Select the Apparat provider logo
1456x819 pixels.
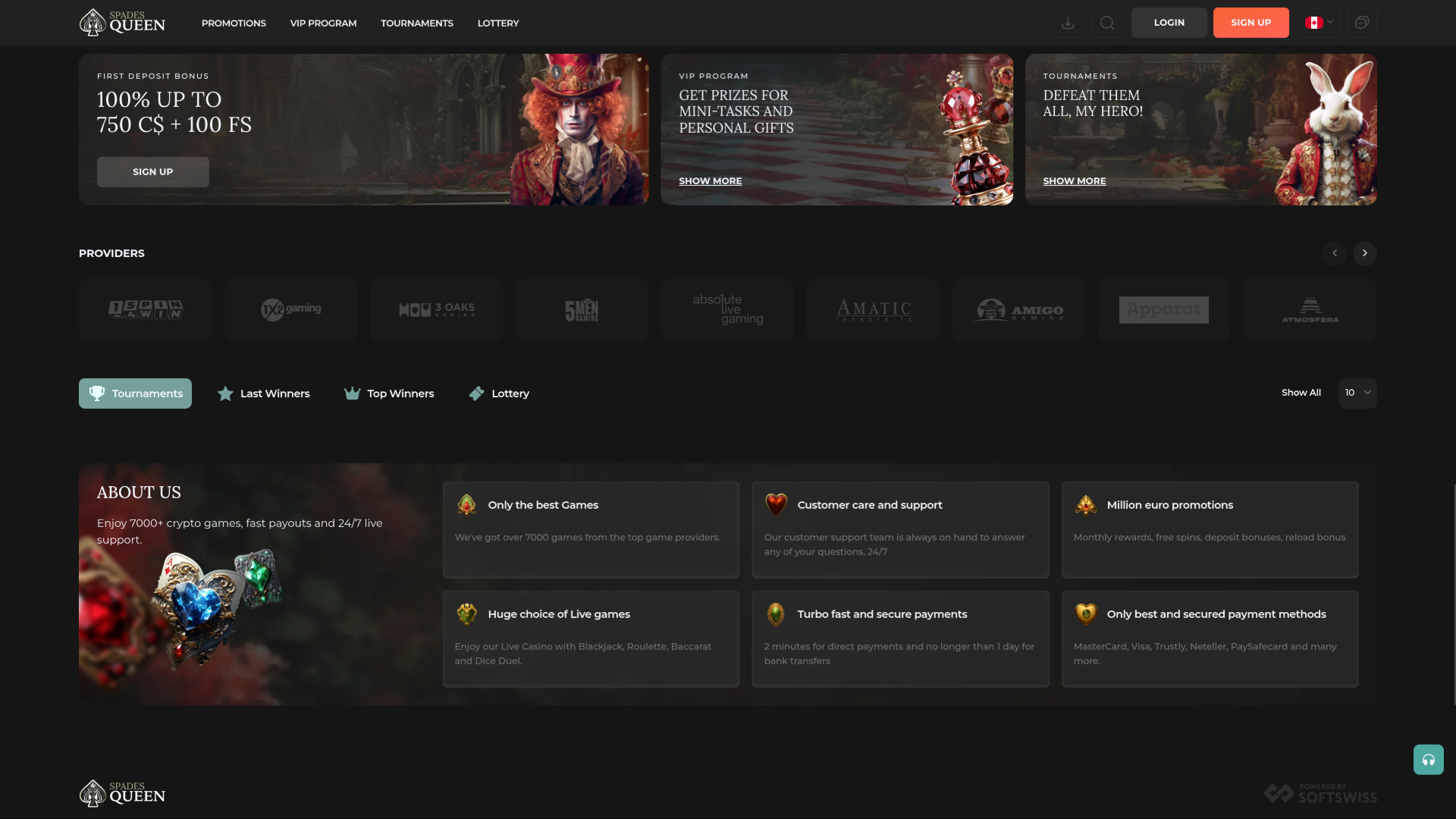(x=1164, y=309)
